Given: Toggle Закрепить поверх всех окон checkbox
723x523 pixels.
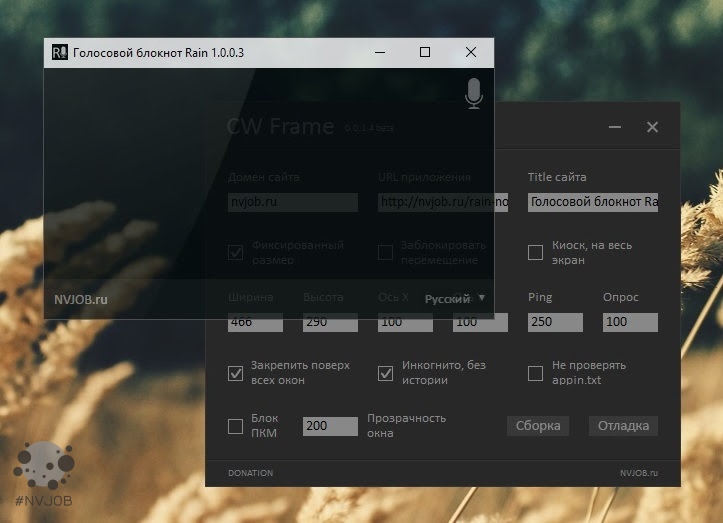Looking at the screenshot, I should 236,373.
